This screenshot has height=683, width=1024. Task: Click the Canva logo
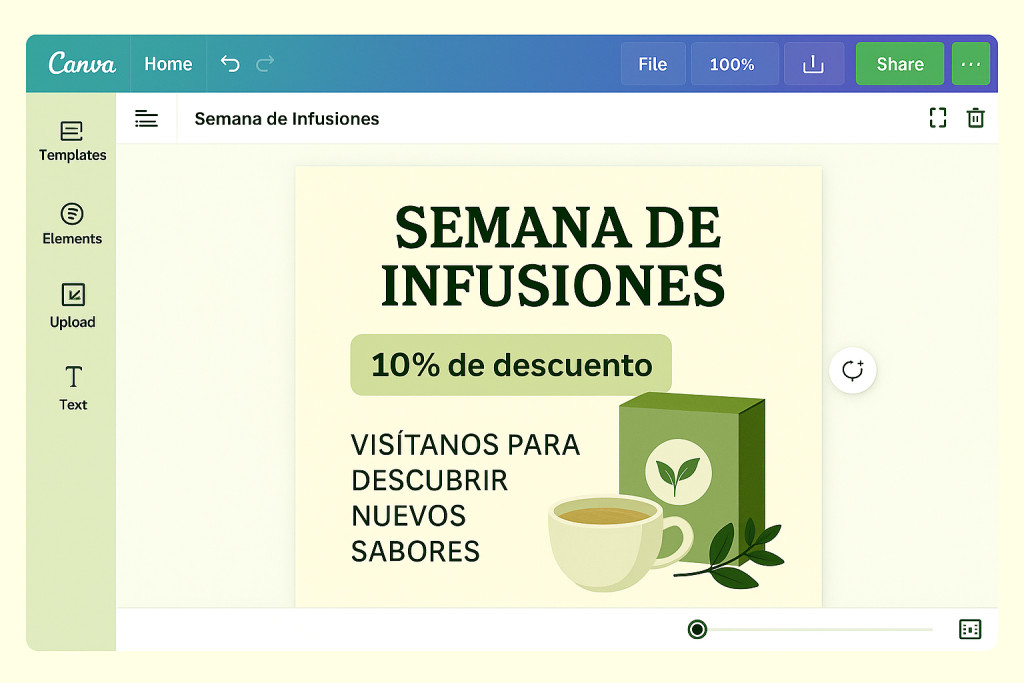pos(81,63)
